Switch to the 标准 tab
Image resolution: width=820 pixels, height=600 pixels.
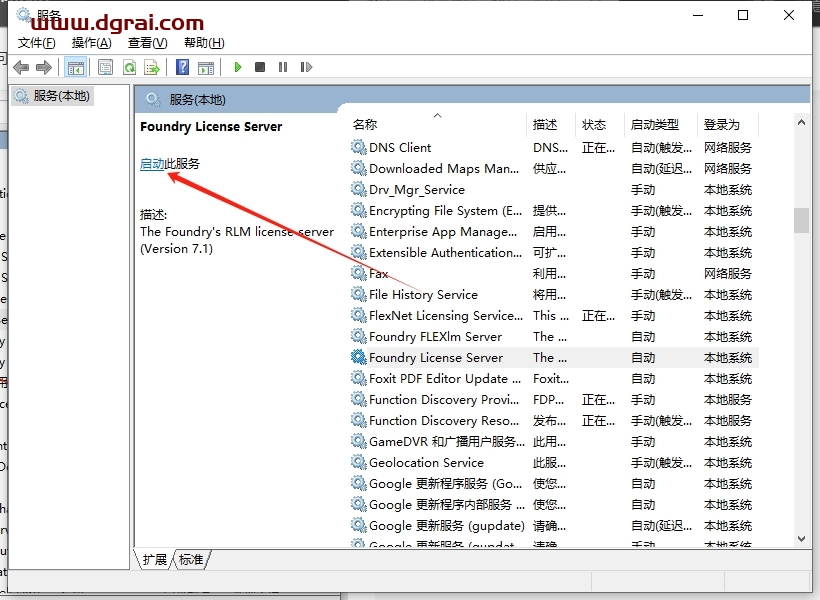(x=191, y=560)
